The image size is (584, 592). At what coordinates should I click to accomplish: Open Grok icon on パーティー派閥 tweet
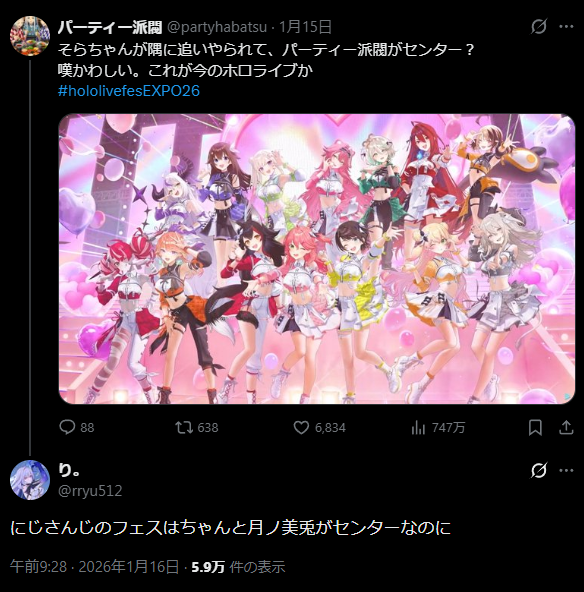click(x=539, y=26)
